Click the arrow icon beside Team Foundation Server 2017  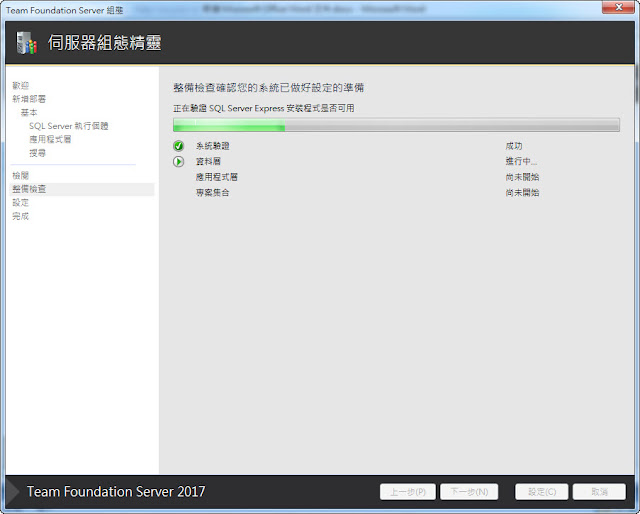tap(13, 492)
